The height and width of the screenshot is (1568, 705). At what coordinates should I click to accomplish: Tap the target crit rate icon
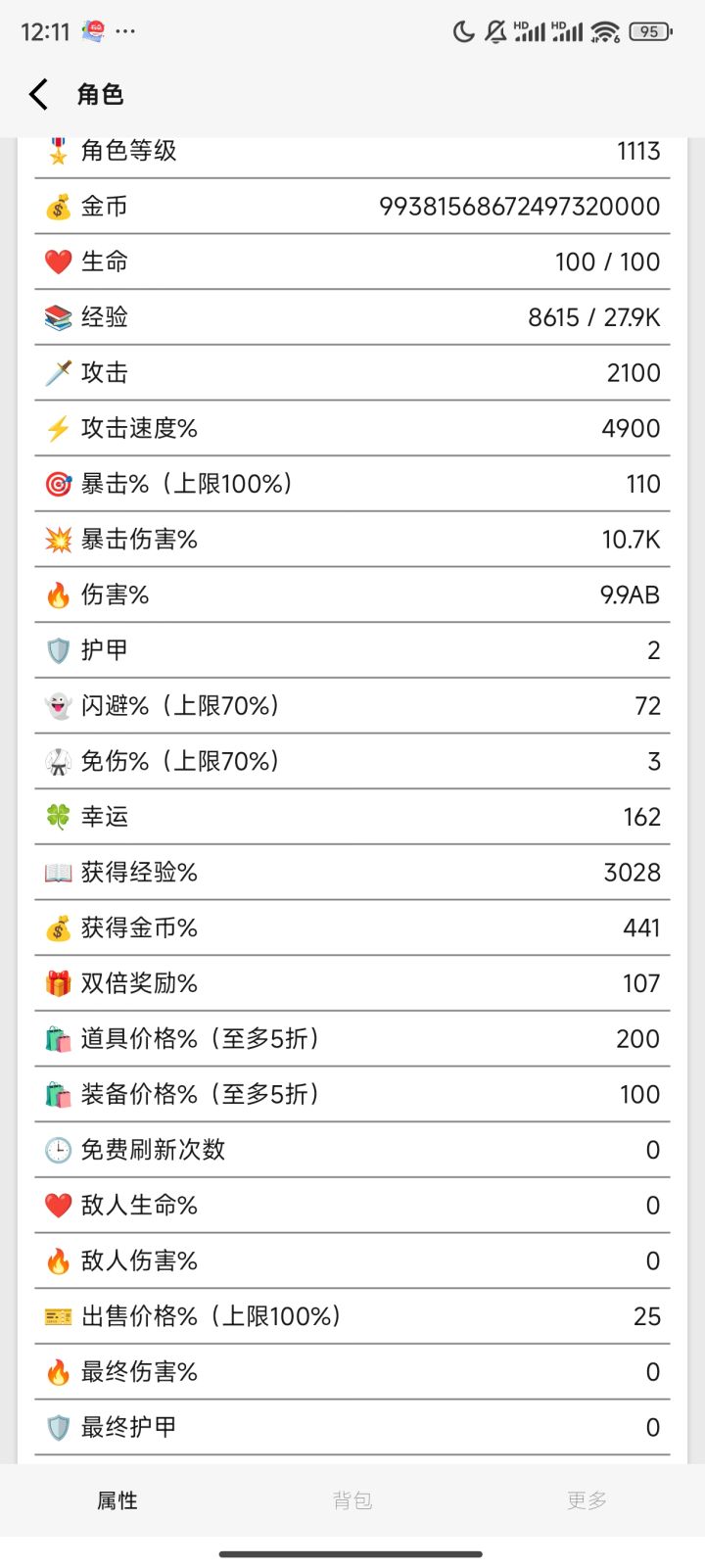(x=58, y=484)
